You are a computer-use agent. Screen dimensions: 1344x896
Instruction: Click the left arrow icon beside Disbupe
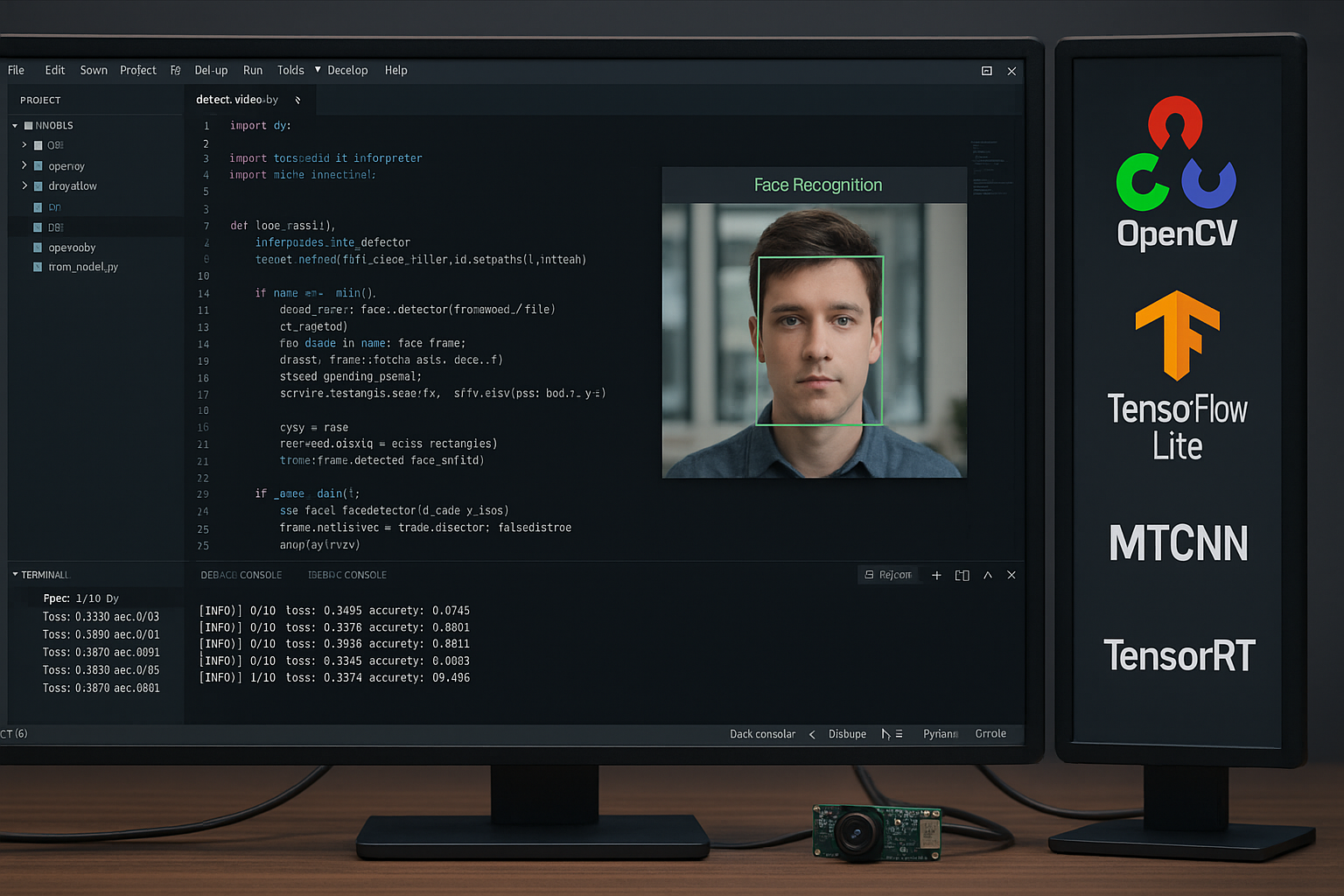812,734
